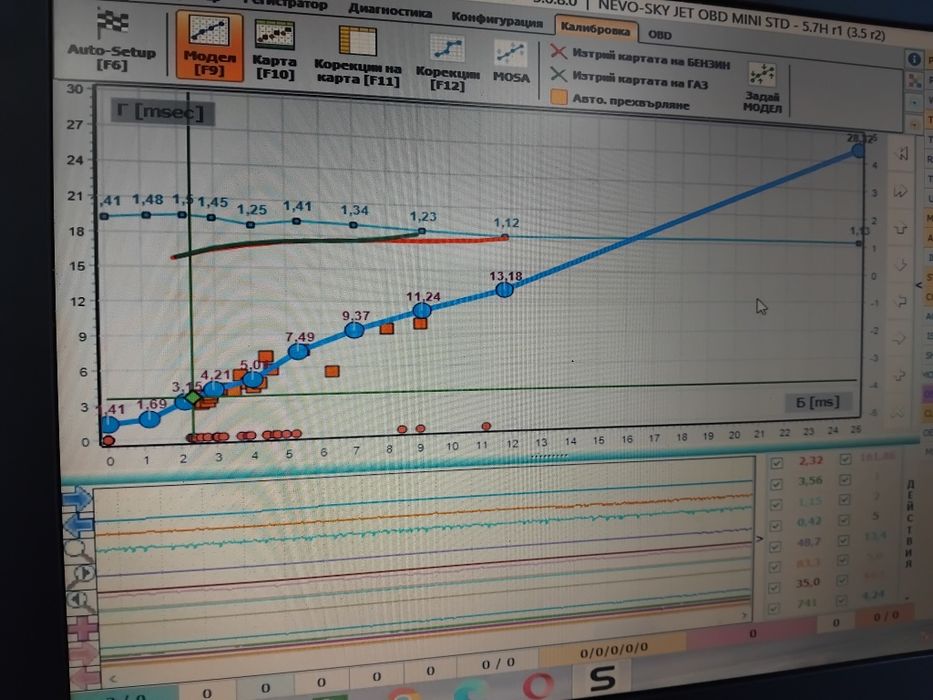The width and height of the screenshot is (933, 700).
Task: Click the crossed X icon at the right column bottom
Action: click(x=897, y=412)
